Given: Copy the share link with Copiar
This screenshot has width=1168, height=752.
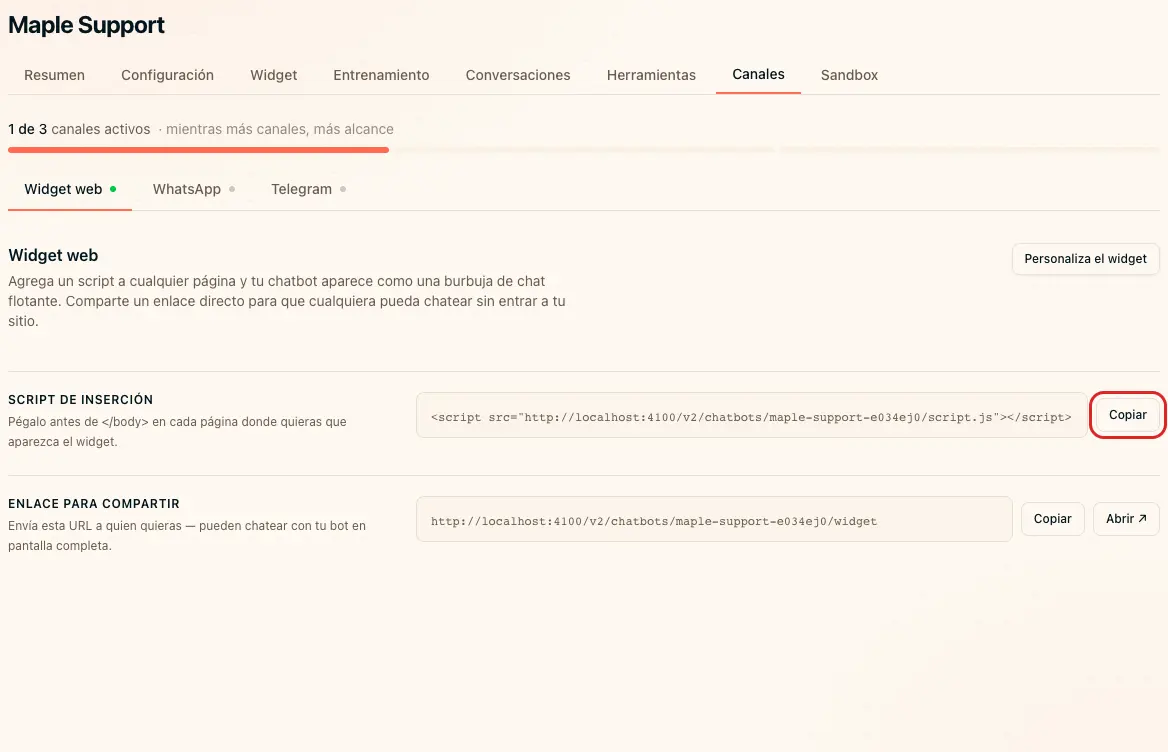Looking at the screenshot, I should click(1053, 519).
